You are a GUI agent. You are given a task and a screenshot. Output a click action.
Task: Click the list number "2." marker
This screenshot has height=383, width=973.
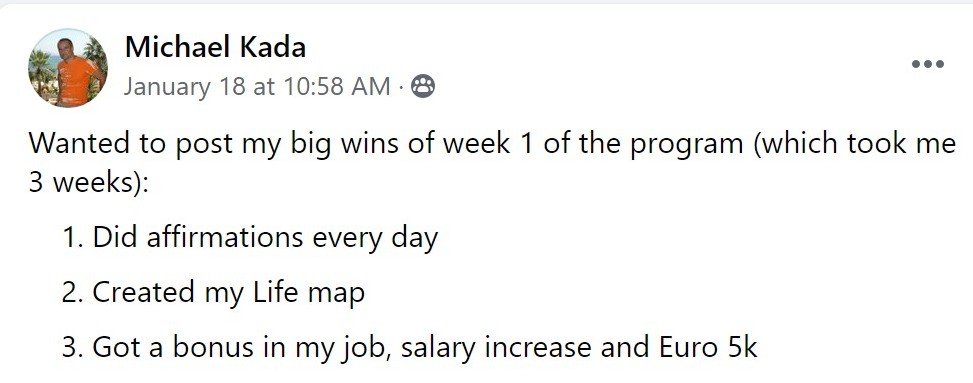pos(74,292)
